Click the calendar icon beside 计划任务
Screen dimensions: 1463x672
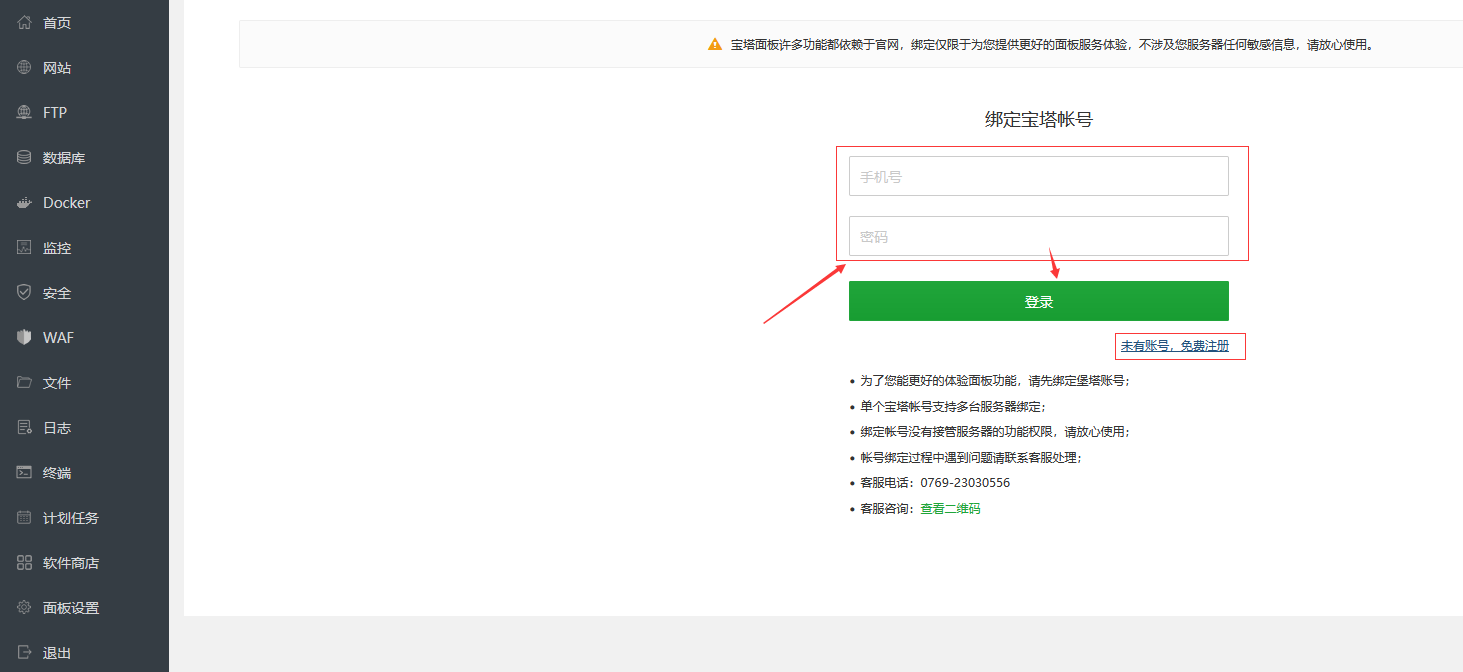pos(25,517)
